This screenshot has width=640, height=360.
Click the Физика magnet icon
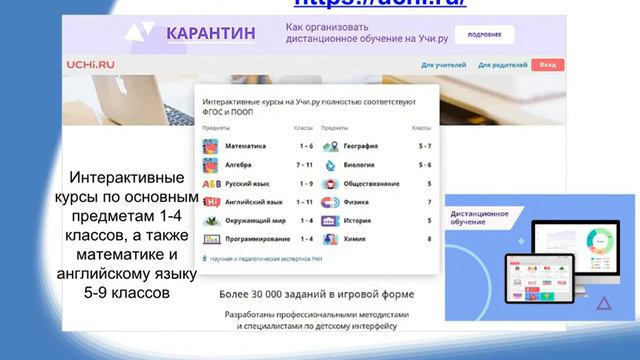point(330,202)
